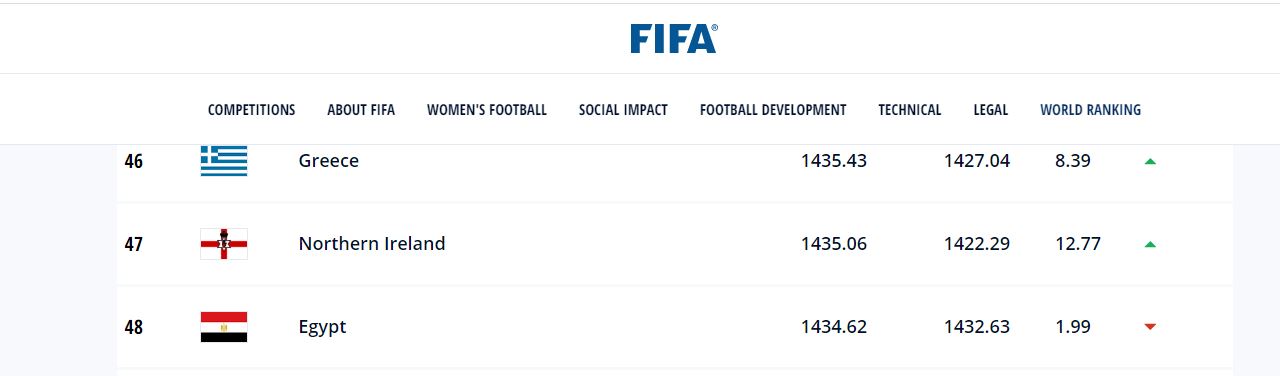This screenshot has height=376, width=1280.
Task: Click the FIFA logo
Action: [x=673, y=38]
